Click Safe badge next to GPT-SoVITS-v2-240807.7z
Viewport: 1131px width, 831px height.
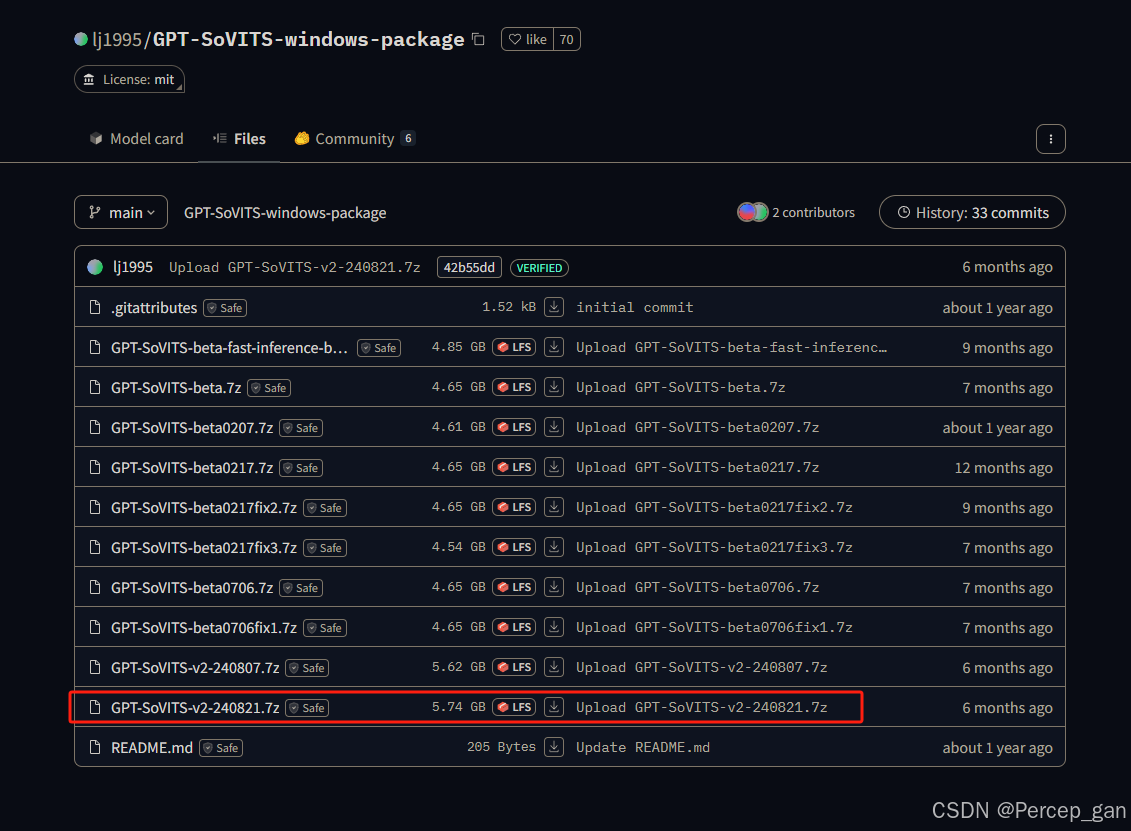pos(307,668)
